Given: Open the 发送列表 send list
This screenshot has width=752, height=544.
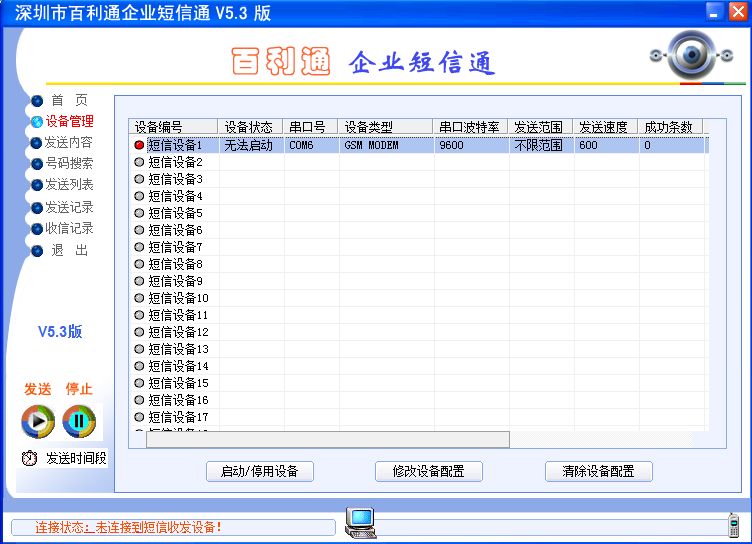Looking at the screenshot, I should coord(69,185).
